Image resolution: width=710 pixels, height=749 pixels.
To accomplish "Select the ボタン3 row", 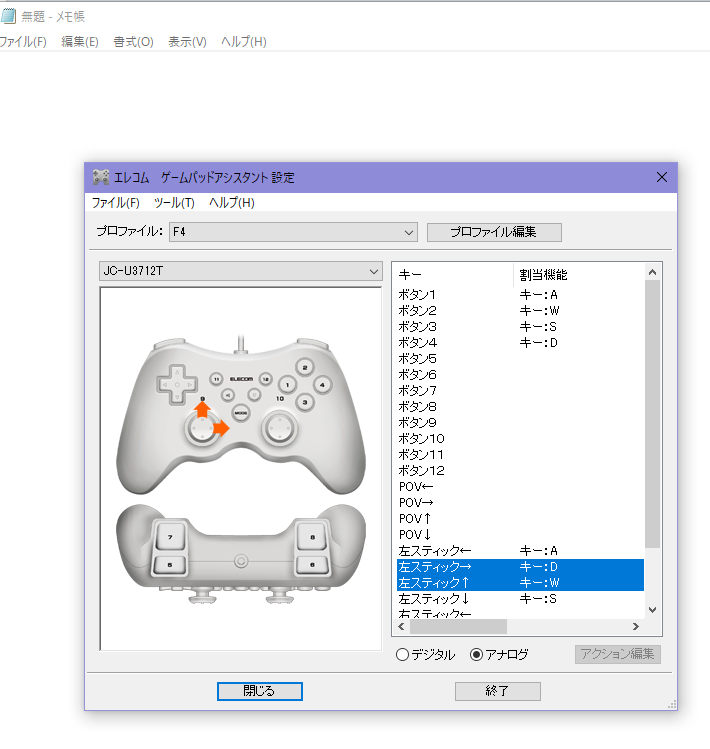I will click(520, 327).
